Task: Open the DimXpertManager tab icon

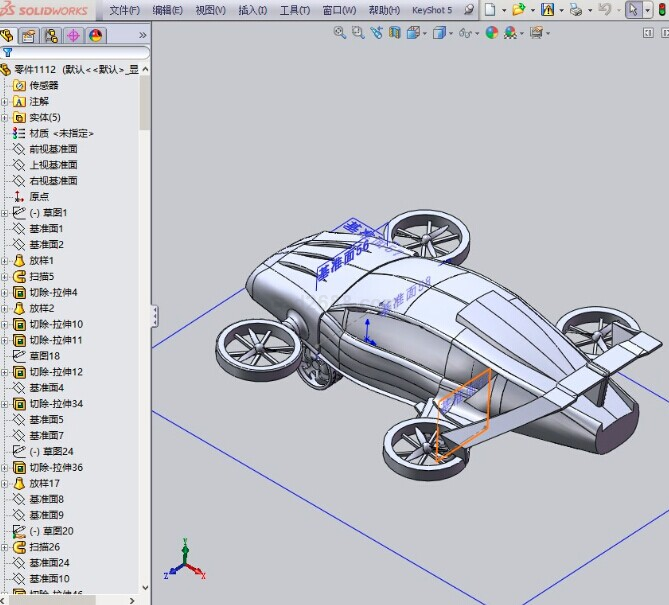Action: (x=73, y=36)
